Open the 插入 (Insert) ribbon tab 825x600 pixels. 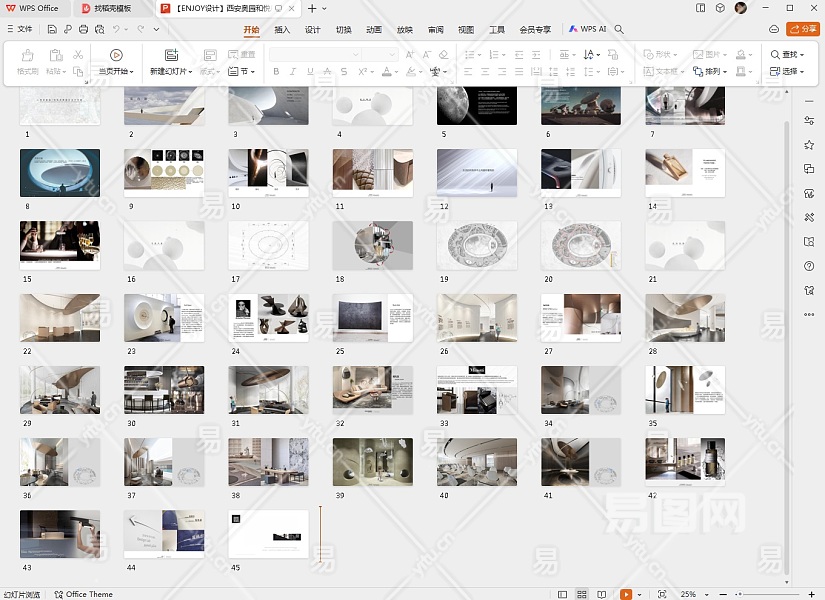pyautogui.click(x=282, y=30)
